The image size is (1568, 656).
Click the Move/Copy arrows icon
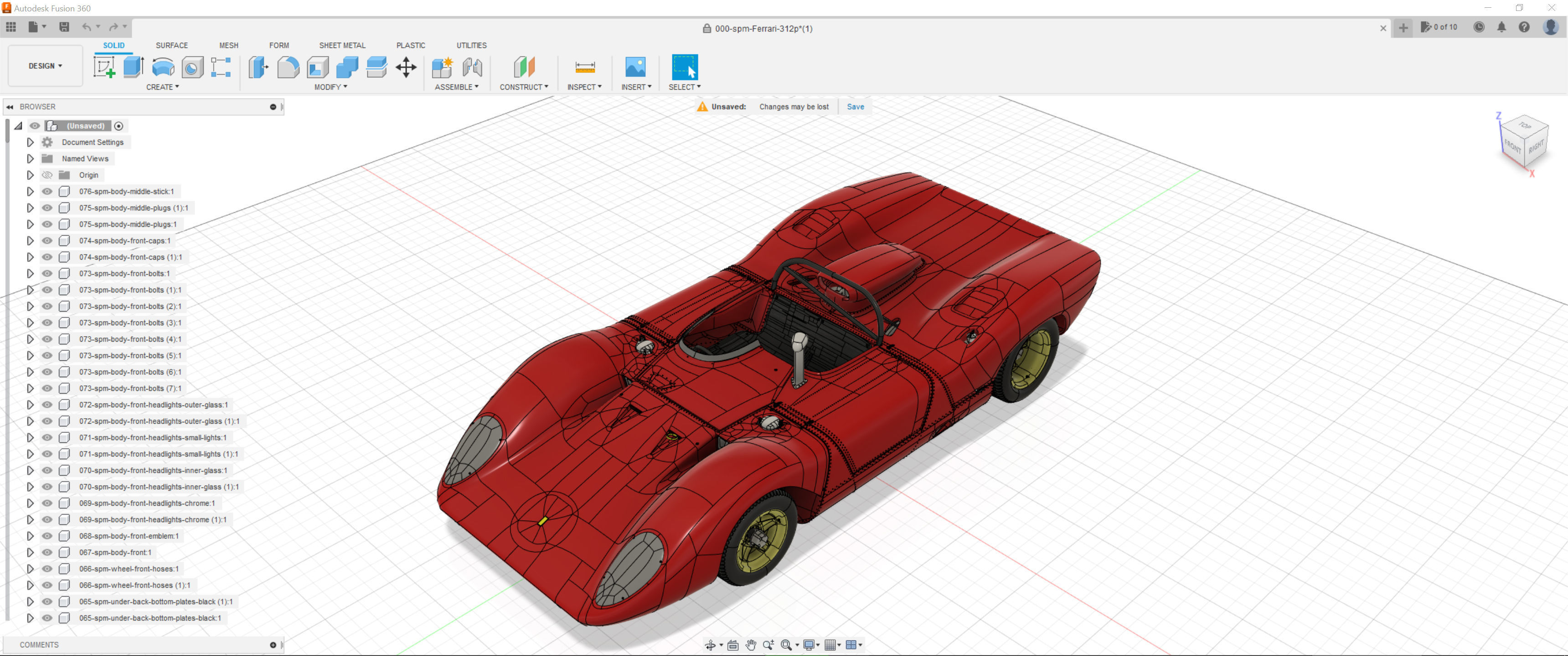(406, 67)
